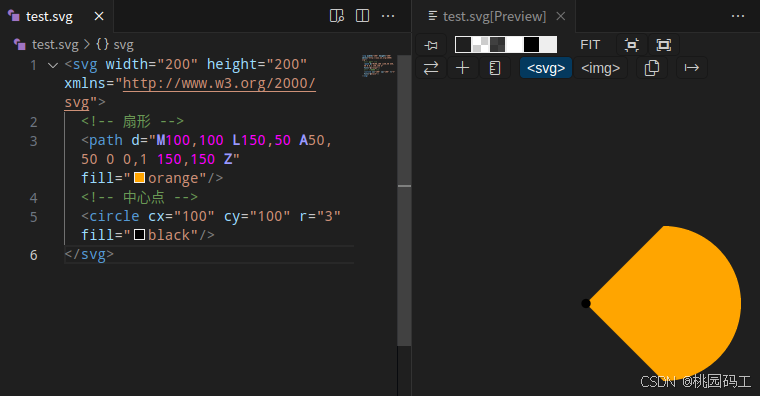
Task: Close the test.svg editor tab
Action: pyautogui.click(x=99, y=16)
